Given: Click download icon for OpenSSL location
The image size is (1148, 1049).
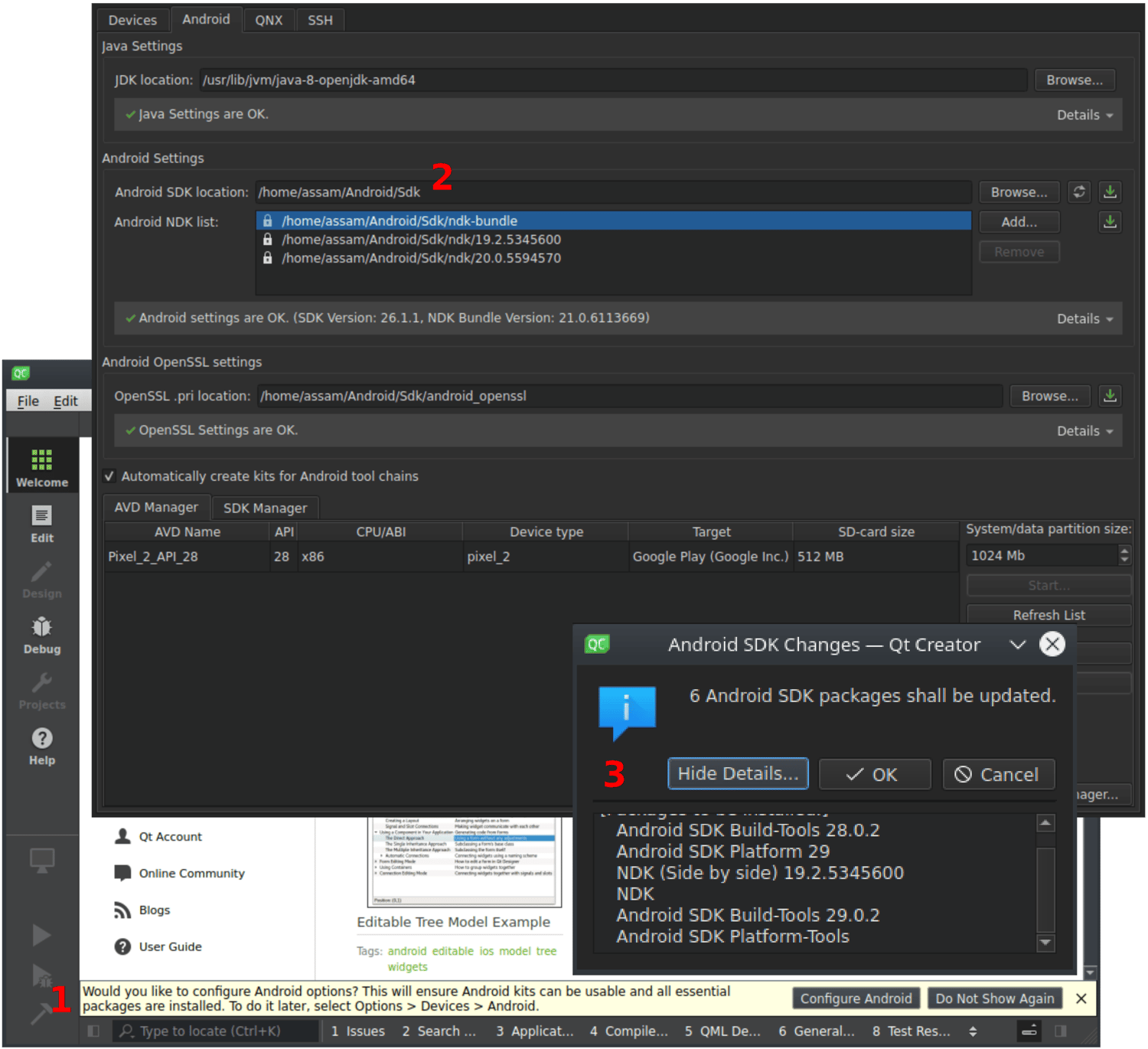Looking at the screenshot, I should 1110,396.
